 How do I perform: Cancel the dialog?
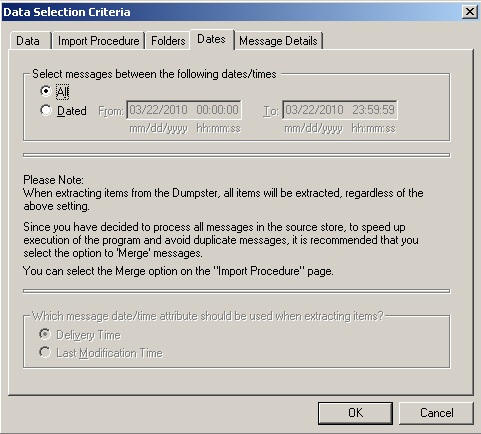[x=436, y=413]
